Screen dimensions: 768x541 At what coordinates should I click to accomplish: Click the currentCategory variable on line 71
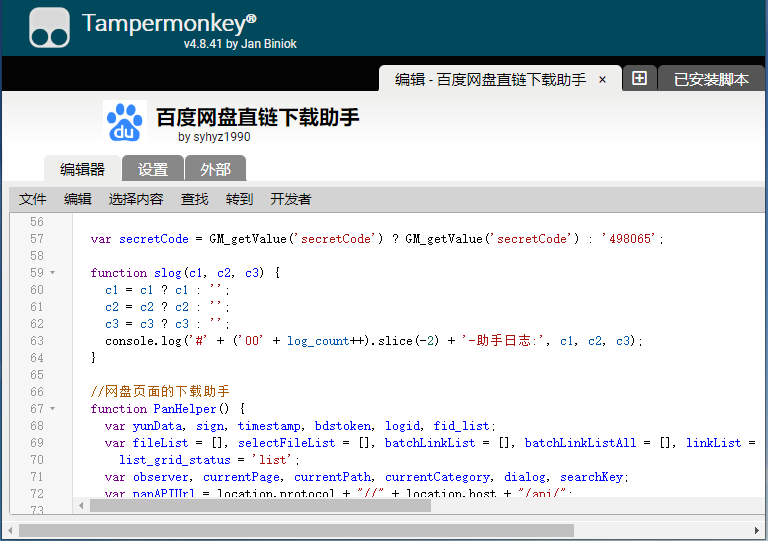pyautogui.click(x=437, y=477)
